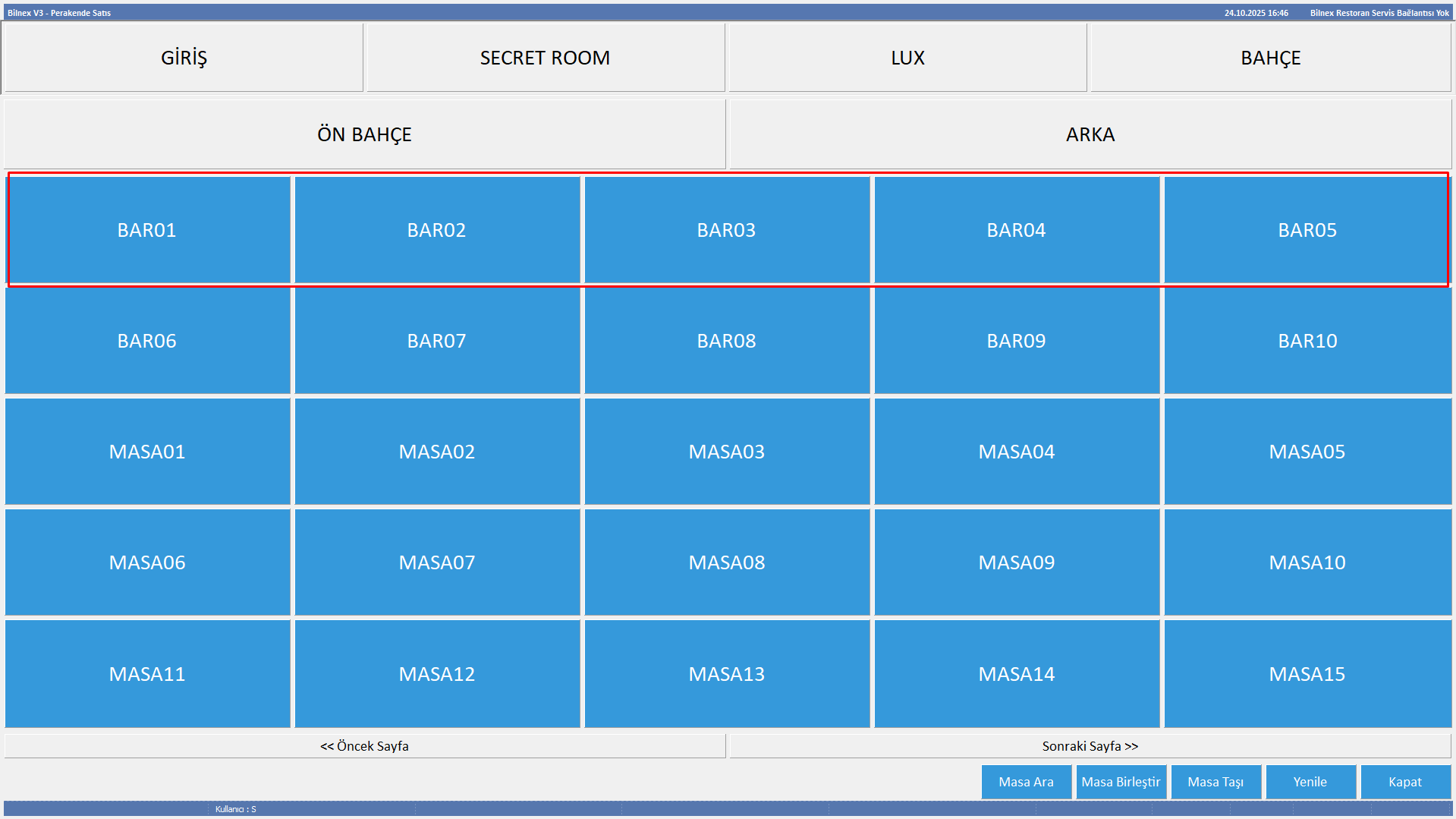Screen dimensions: 1456x819
Task: Select the MASA15 table
Action: (x=1307, y=674)
